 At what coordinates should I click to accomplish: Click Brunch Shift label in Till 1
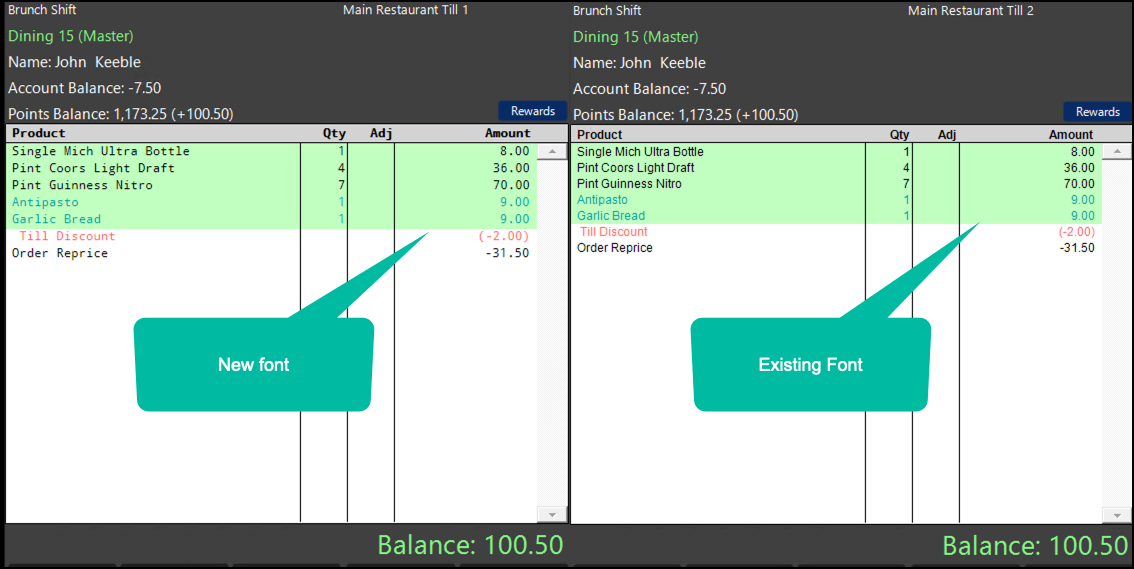tap(42, 10)
